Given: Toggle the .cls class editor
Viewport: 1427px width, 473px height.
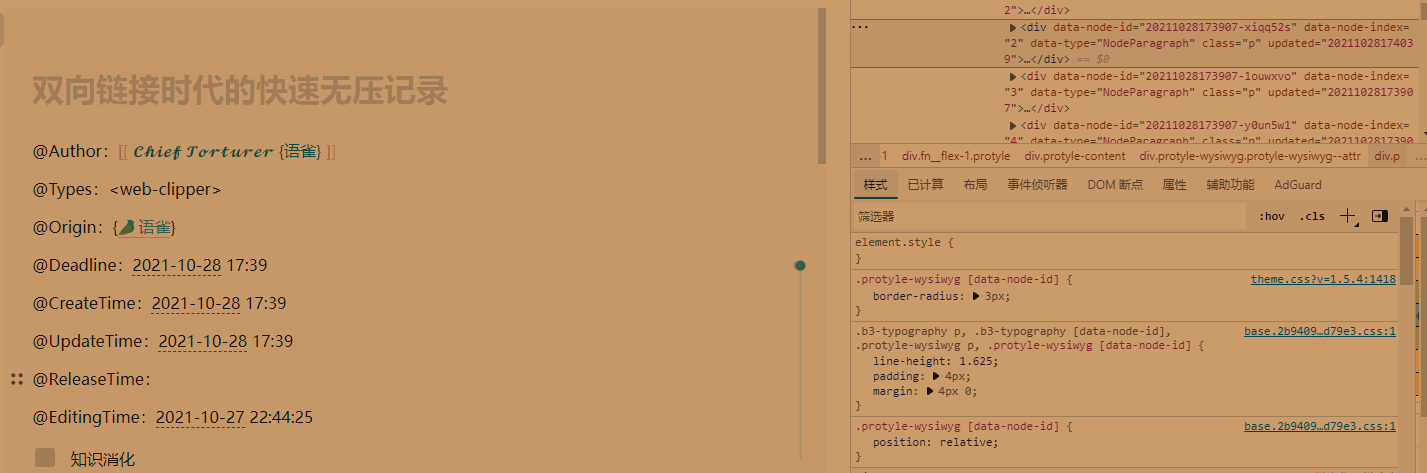Looking at the screenshot, I should [1311, 216].
